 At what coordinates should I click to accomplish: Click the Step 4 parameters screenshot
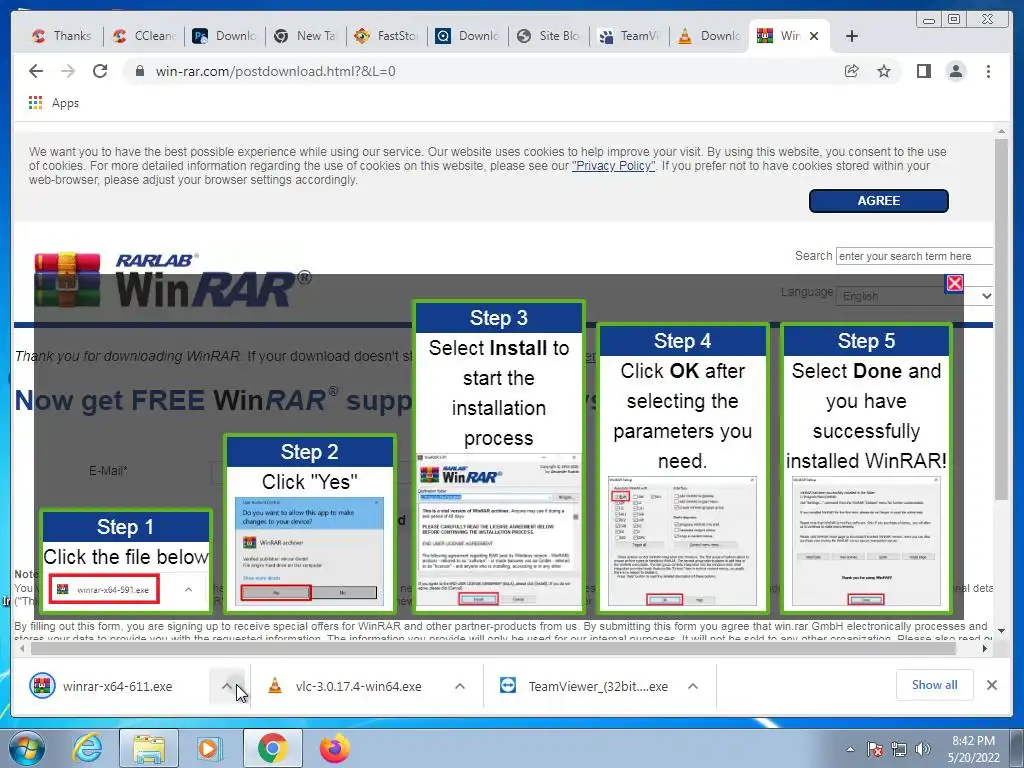(x=682, y=541)
